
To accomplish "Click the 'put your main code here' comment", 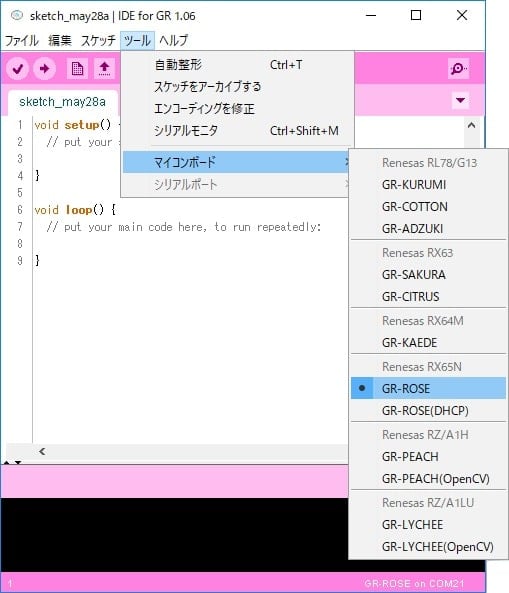I will pos(183,227).
